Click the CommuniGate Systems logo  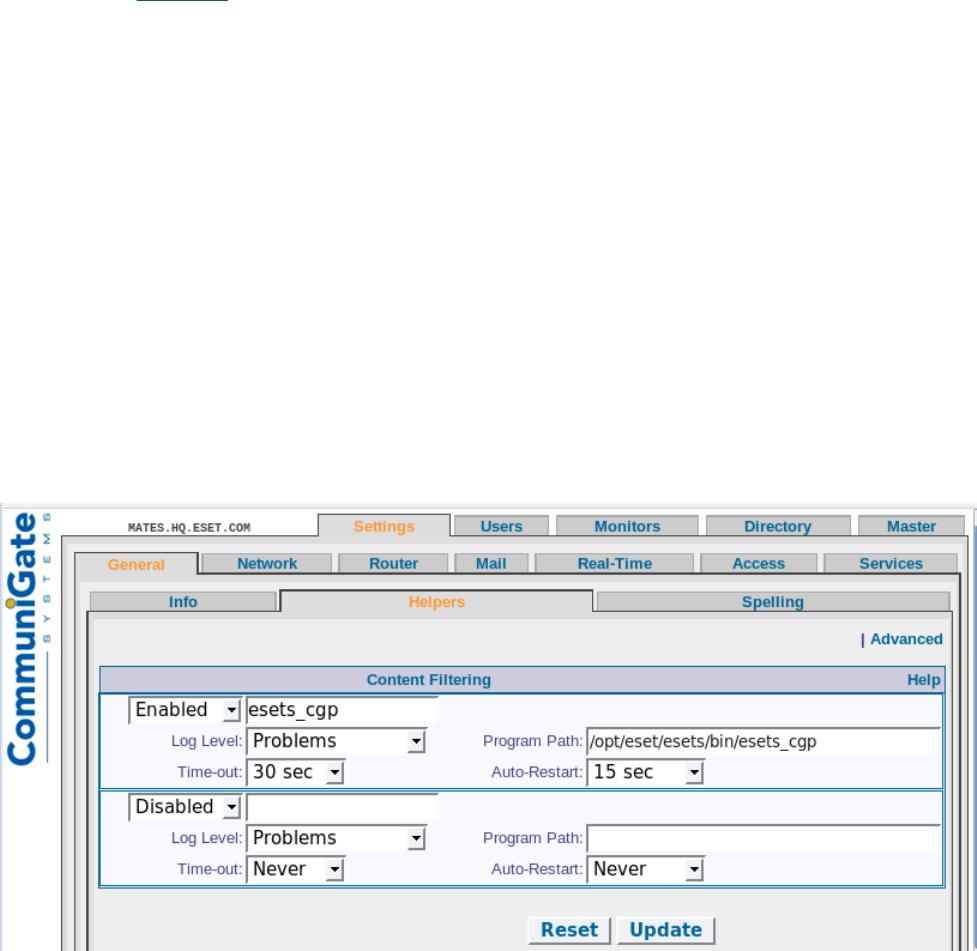(x=27, y=638)
